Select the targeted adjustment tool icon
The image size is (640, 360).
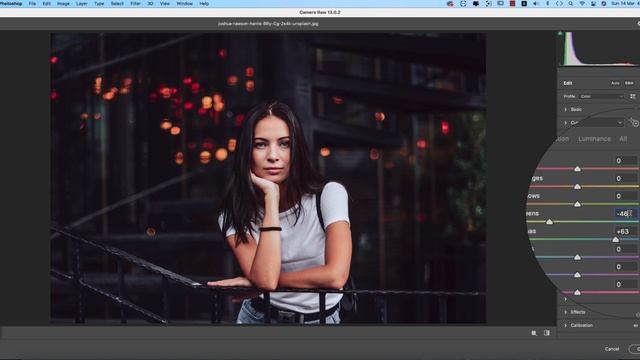[x=636, y=123]
